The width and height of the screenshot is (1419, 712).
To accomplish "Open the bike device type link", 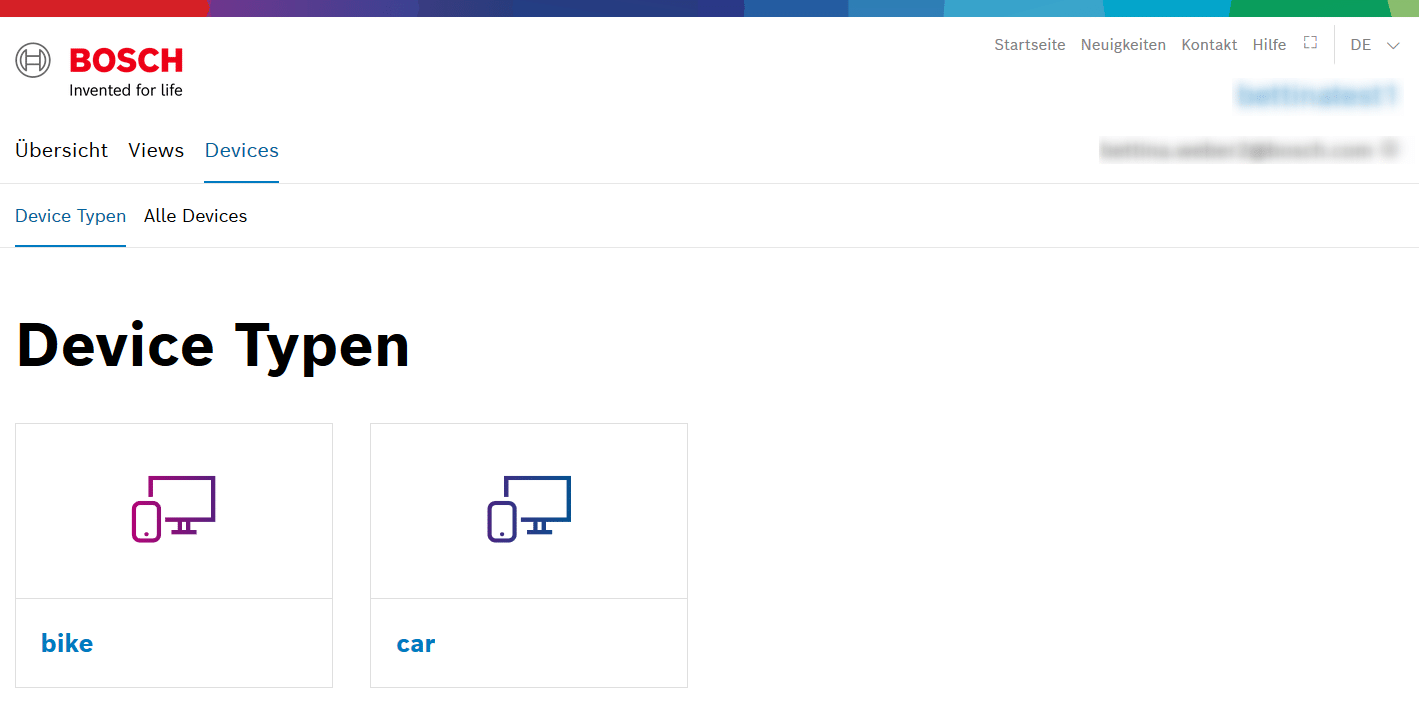I will coord(67,643).
